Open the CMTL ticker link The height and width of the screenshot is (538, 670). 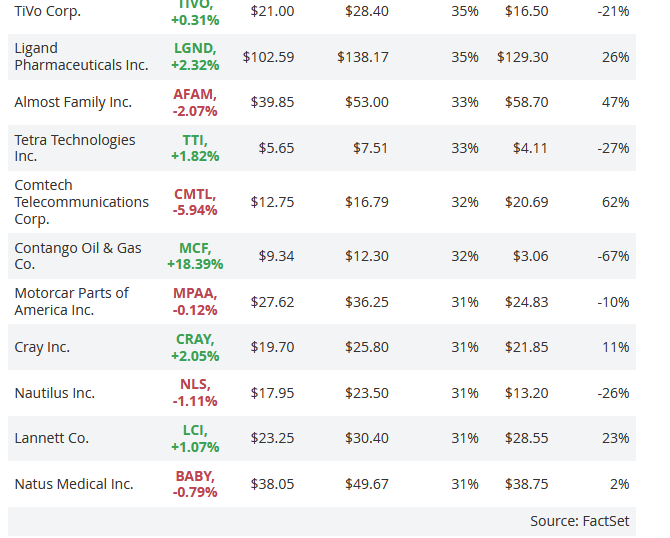(194, 194)
